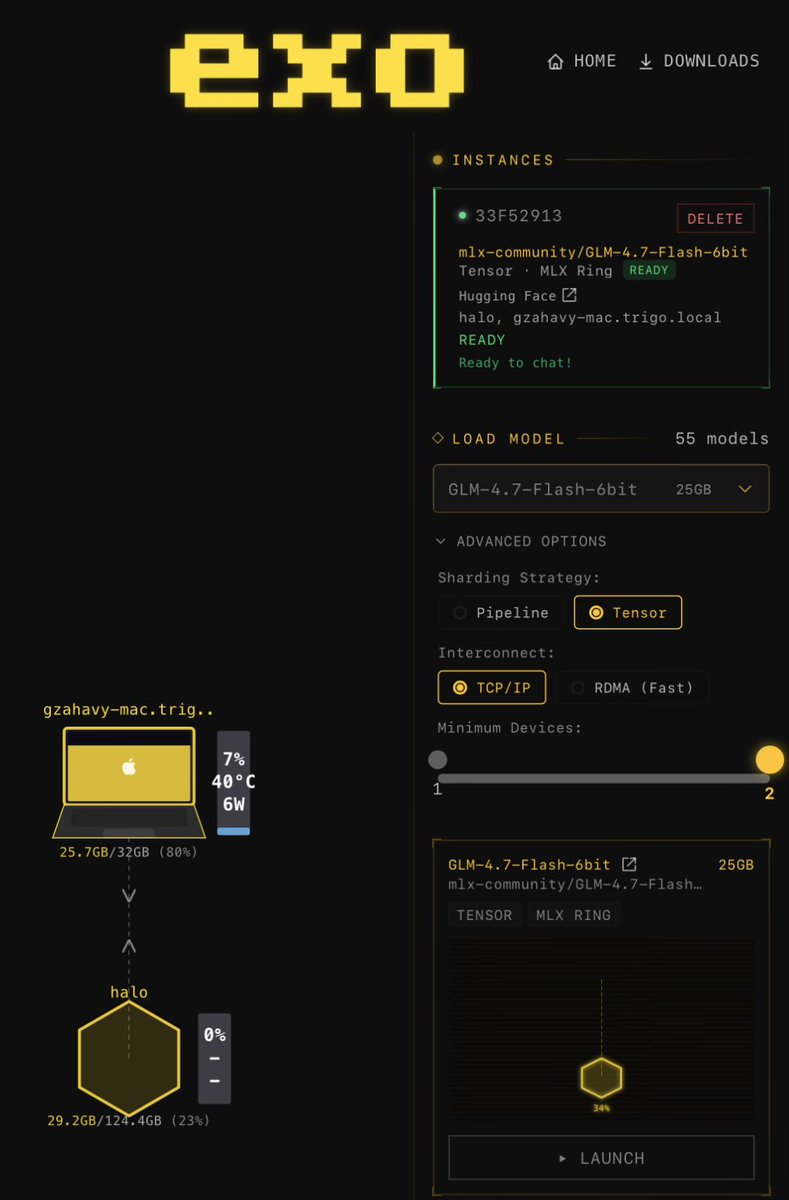The width and height of the screenshot is (789, 1200).
Task: Click the halo 0% stats bar
Action: (214, 1059)
